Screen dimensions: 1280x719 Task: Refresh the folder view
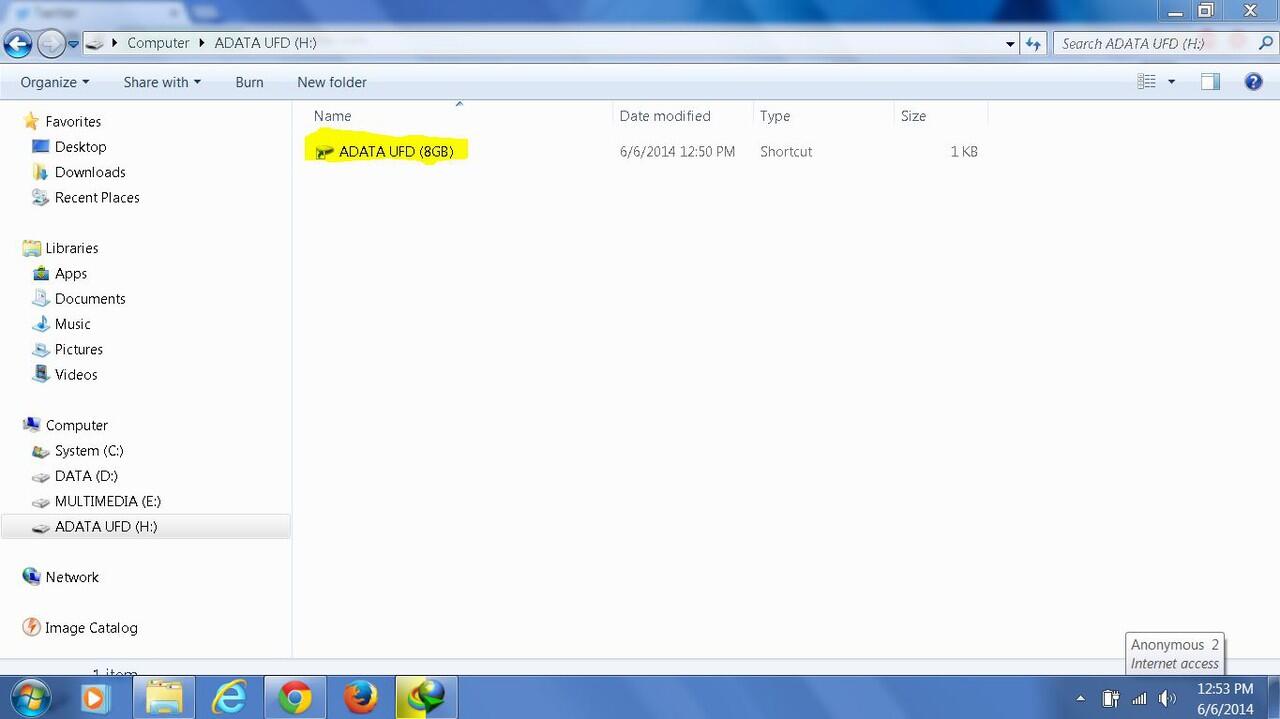point(1033,44)
